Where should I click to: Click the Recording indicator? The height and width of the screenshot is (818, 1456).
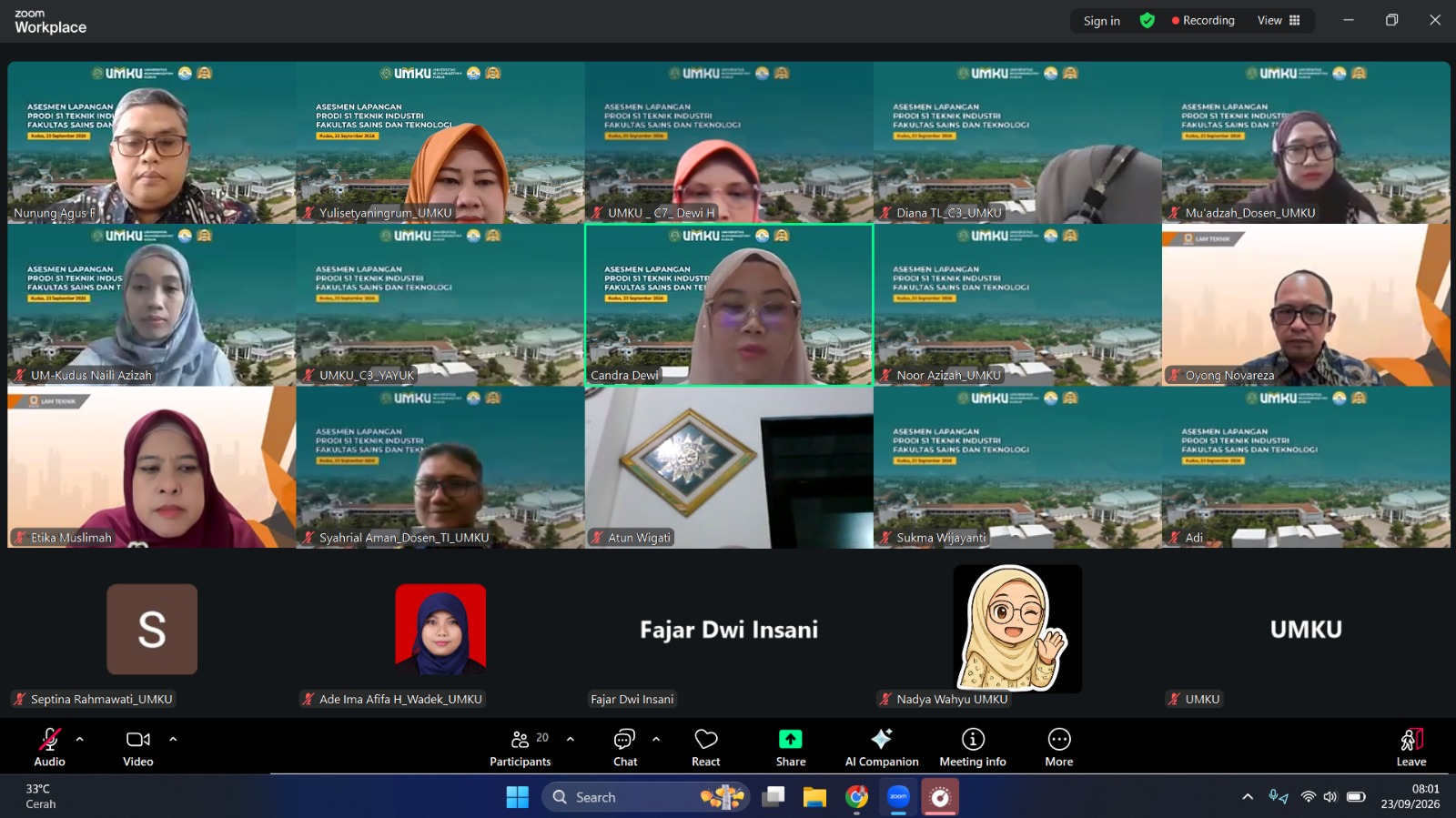(x=1203, y=20)
